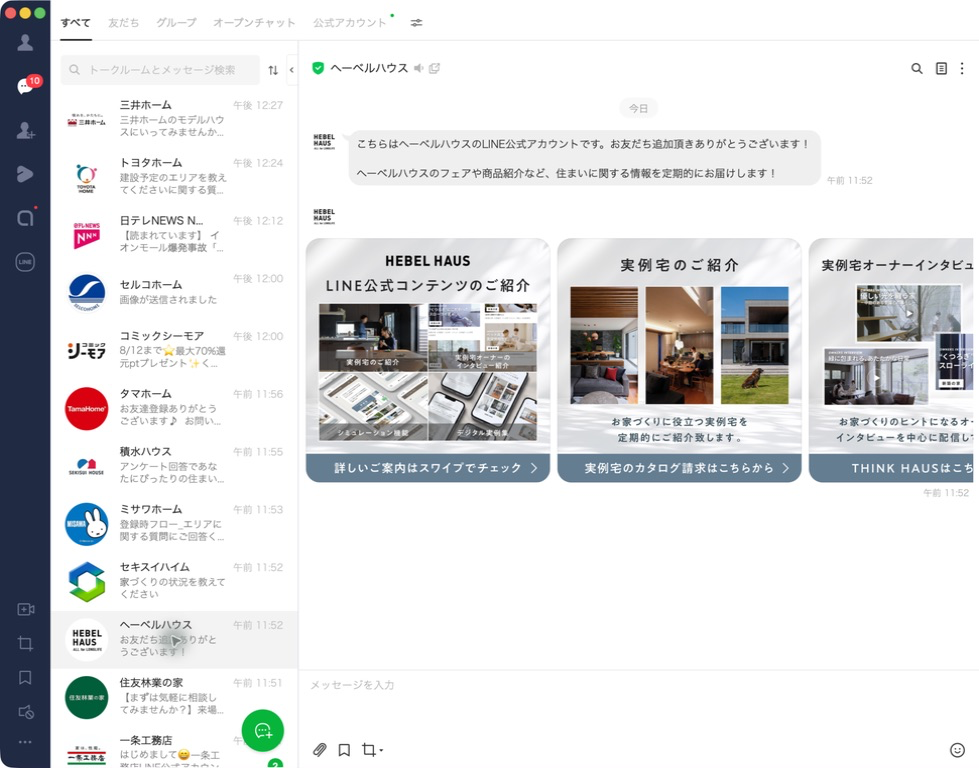Create new chat with green button
This screenshot has height=768, width=979.
pos(263,731)
